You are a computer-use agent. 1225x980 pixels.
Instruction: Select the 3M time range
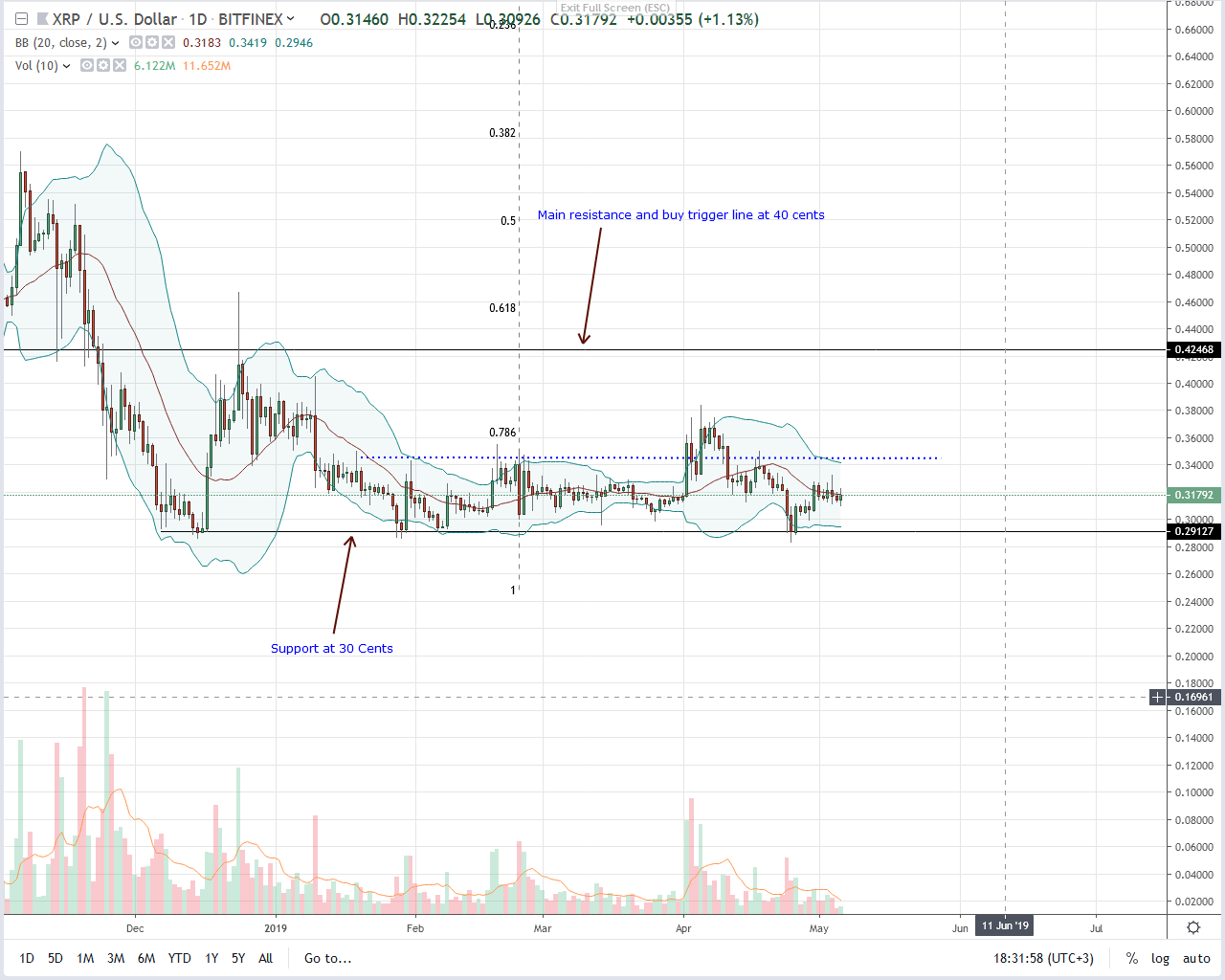116,958
